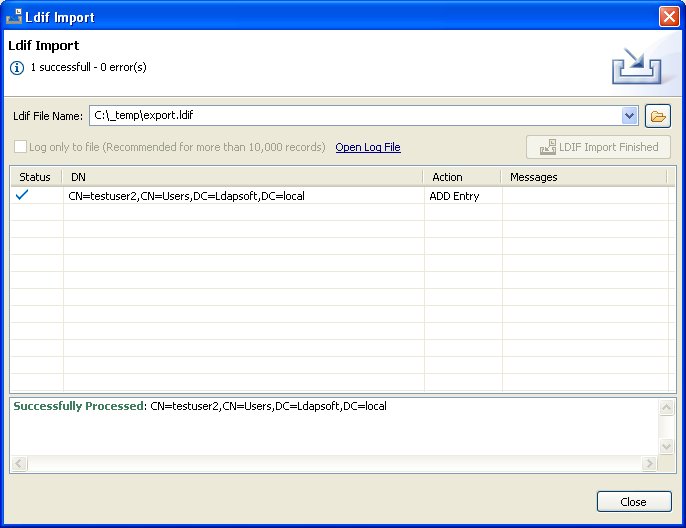686x528 pixels.
Task: Click the large import tray icon
Action: (637, 65)
